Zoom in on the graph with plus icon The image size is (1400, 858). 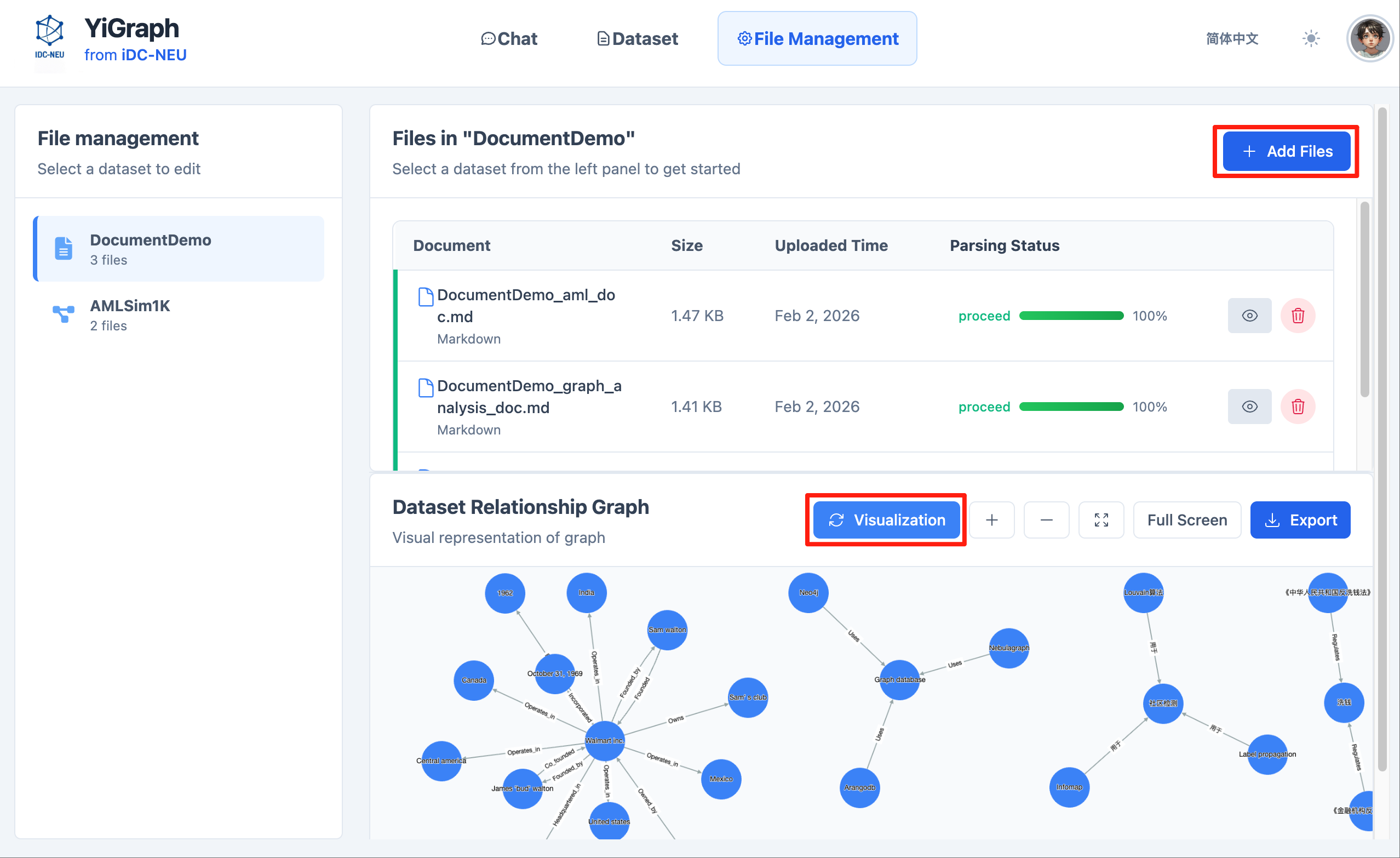pyautogui.click(x=992, y=519)
